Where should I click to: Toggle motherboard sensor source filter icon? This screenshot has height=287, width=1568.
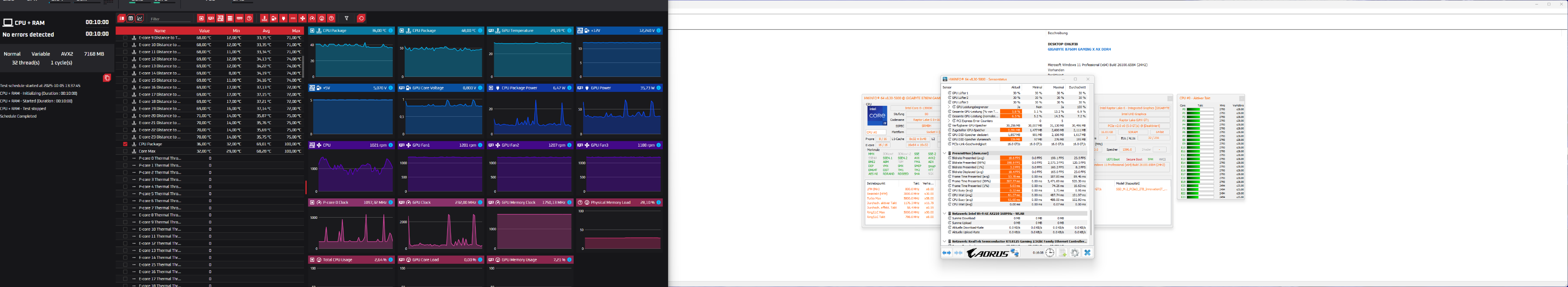click(220, 18)
